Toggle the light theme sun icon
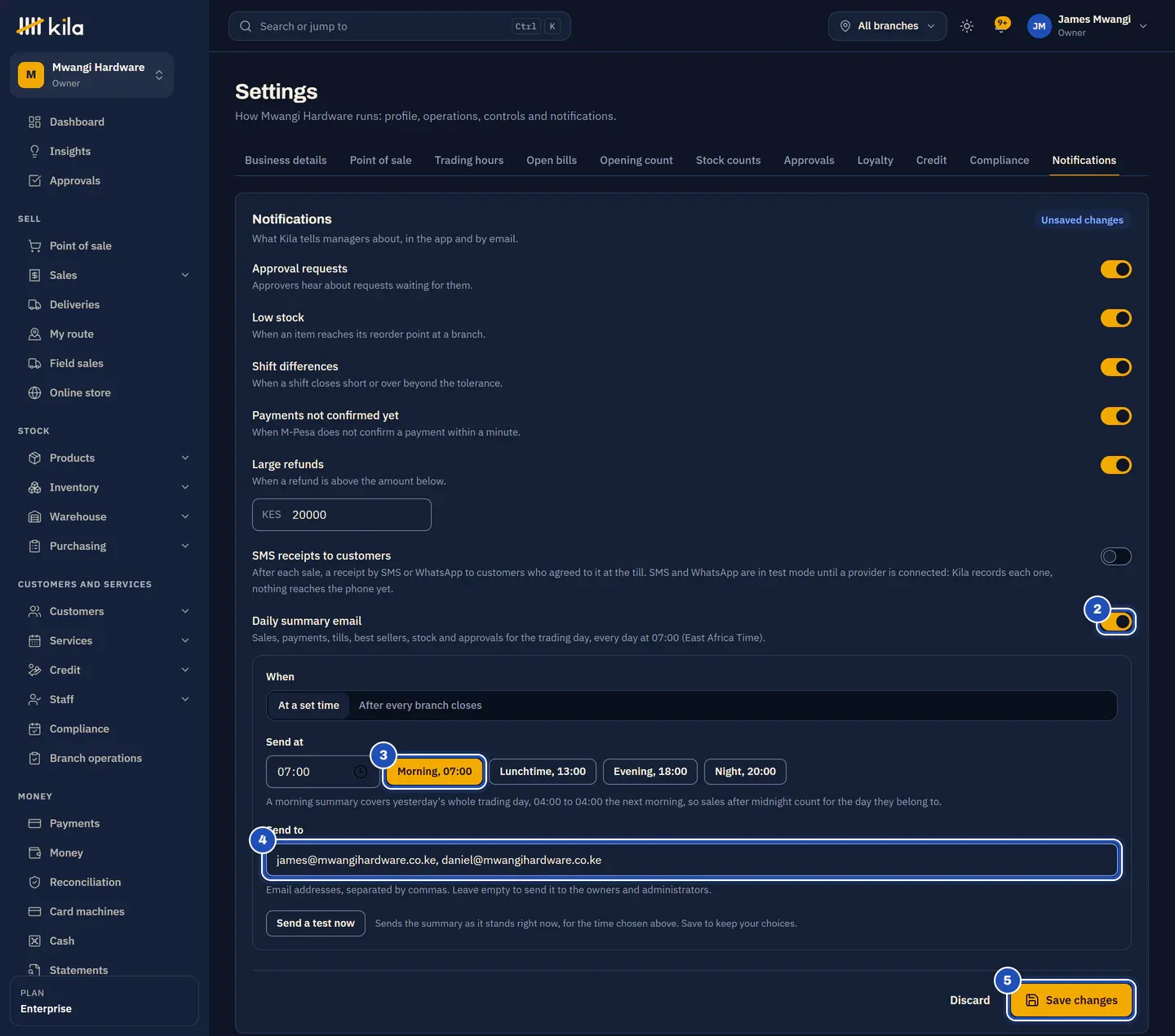1175x1036 pixels. 967,26
